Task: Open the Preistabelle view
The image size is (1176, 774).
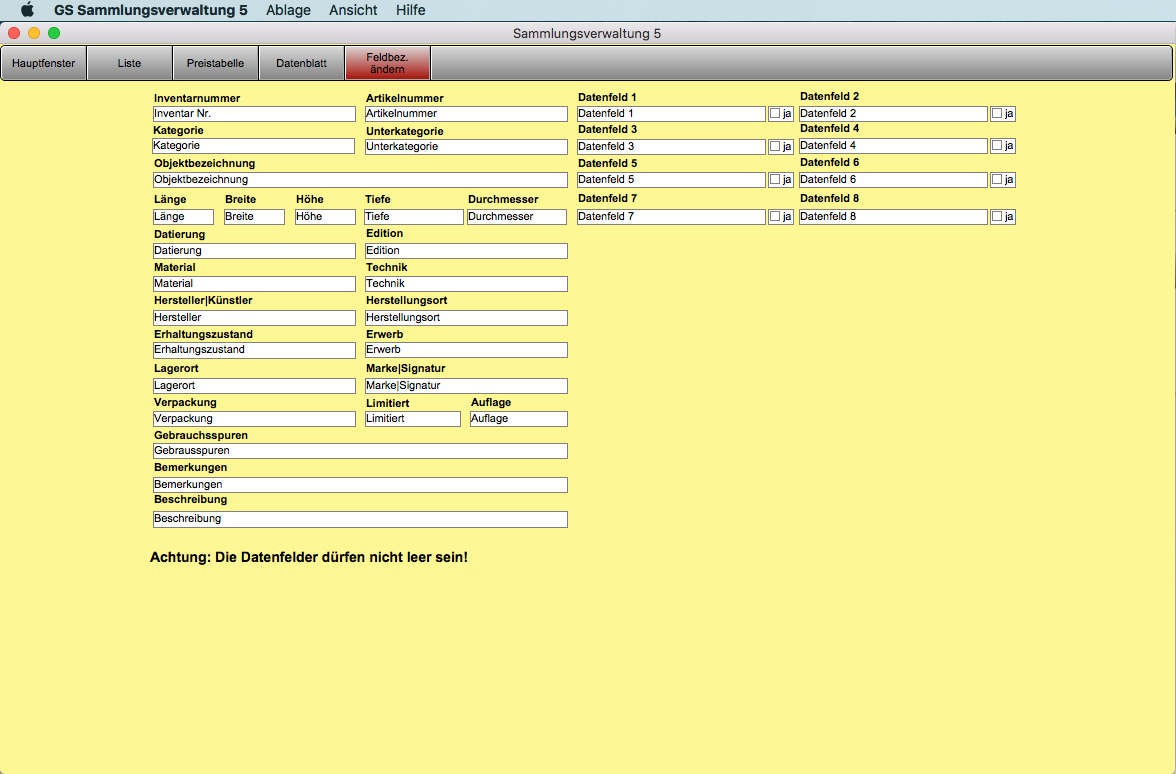Action: tap(215, 63)
